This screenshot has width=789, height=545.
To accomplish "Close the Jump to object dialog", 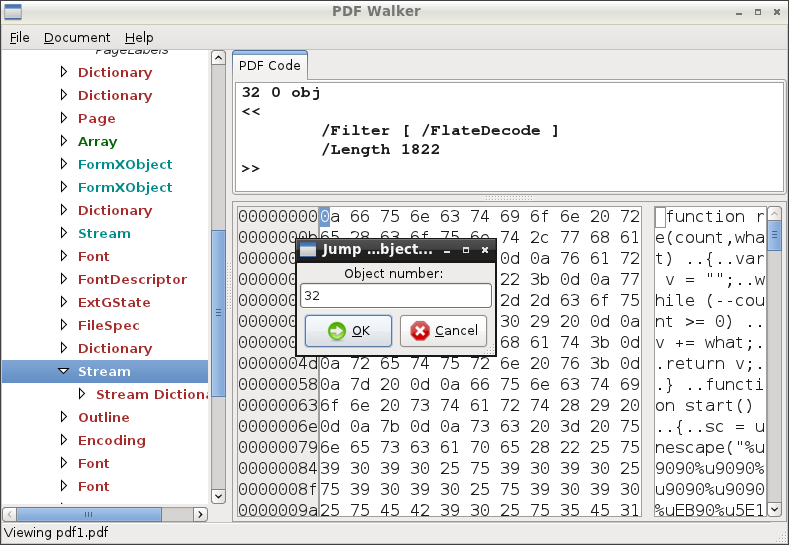I will click(x=485, y=250).
